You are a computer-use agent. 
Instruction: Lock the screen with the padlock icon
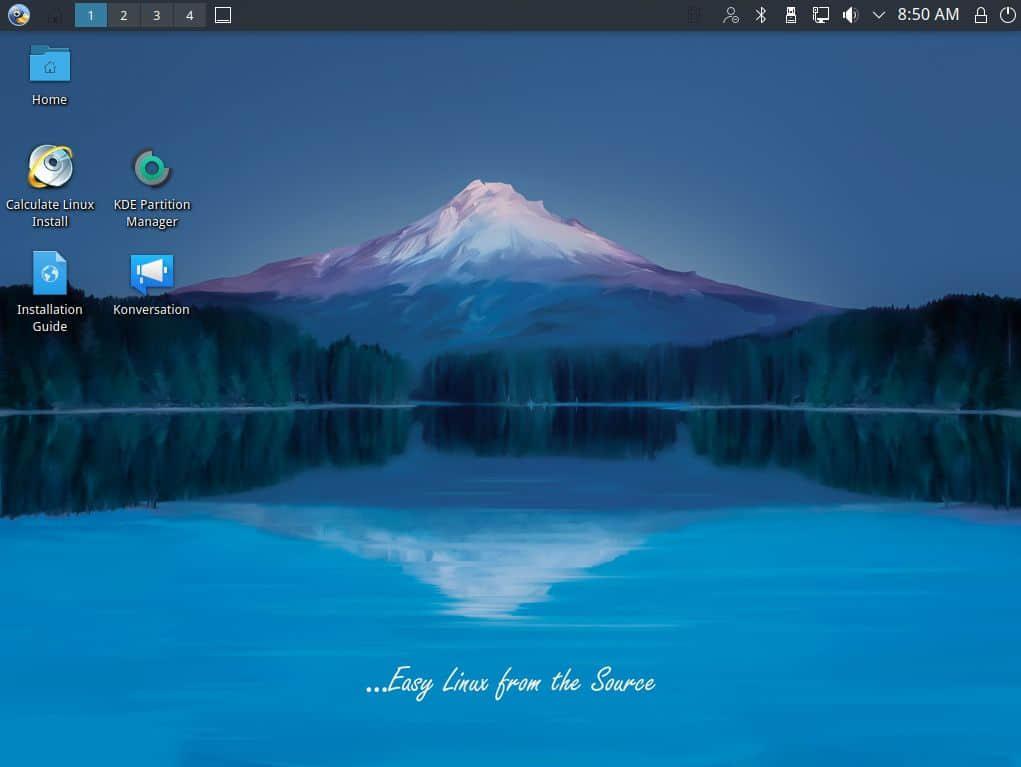(x=981, y=15)
